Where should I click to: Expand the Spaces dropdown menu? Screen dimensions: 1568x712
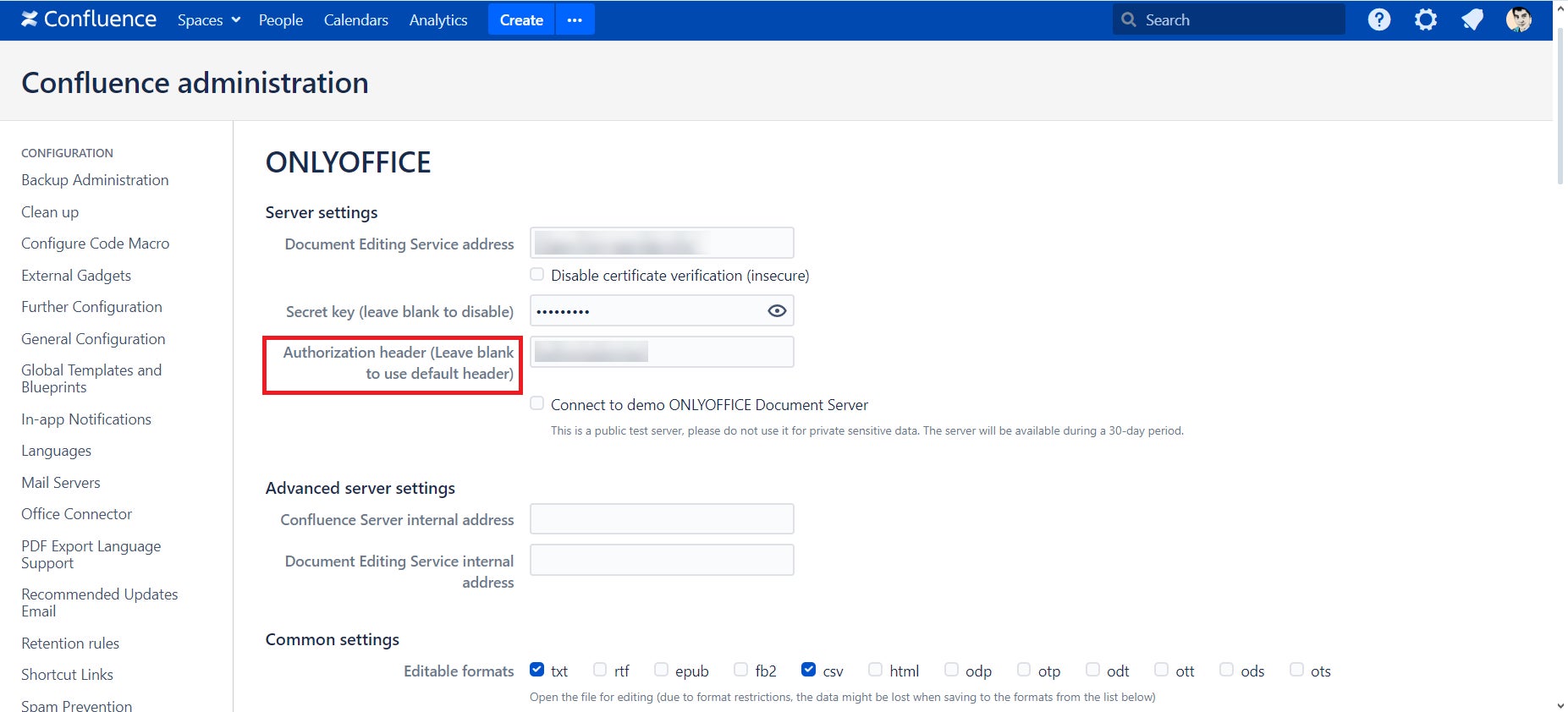208,20
